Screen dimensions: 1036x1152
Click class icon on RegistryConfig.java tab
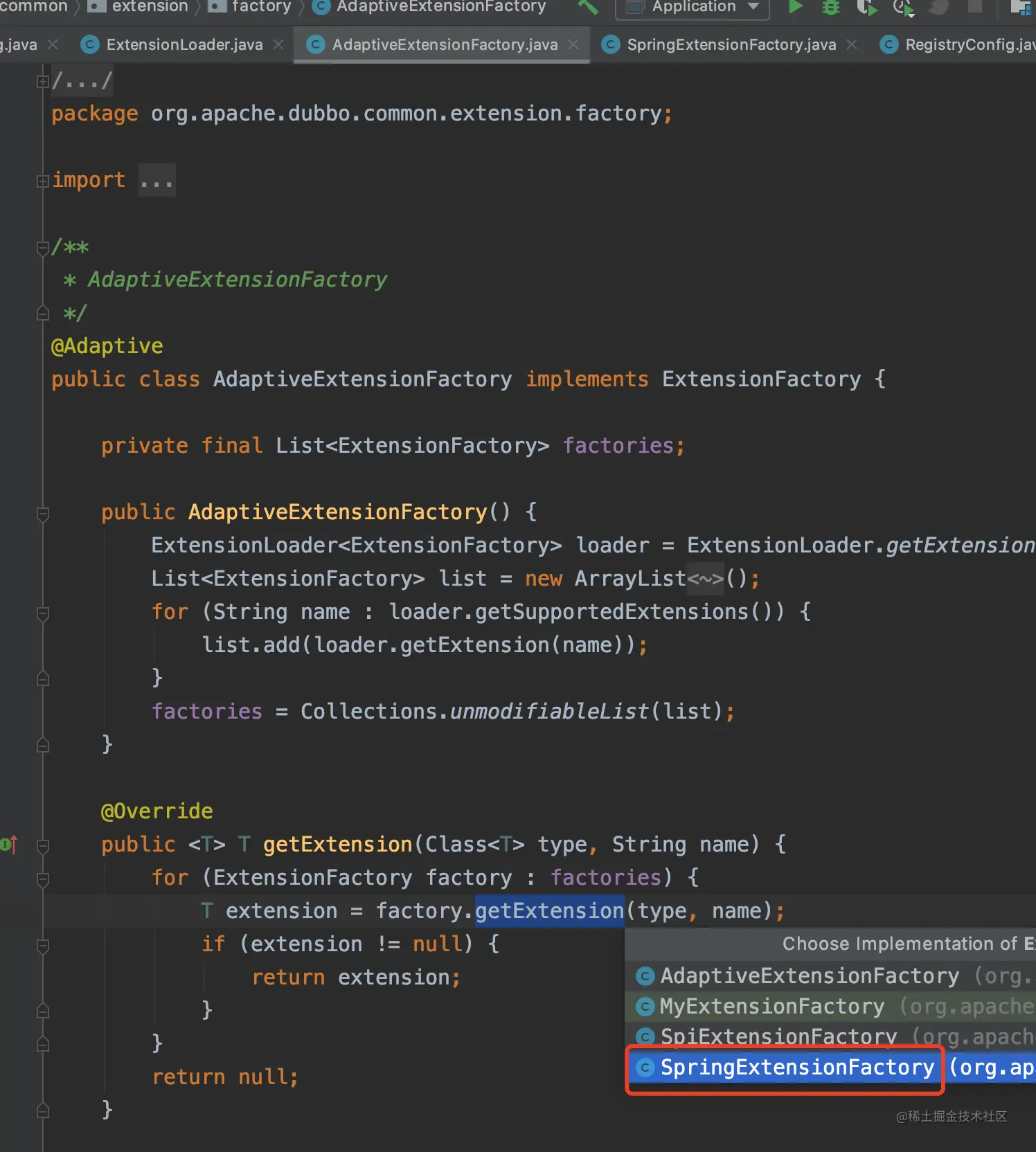click(888, 44)
